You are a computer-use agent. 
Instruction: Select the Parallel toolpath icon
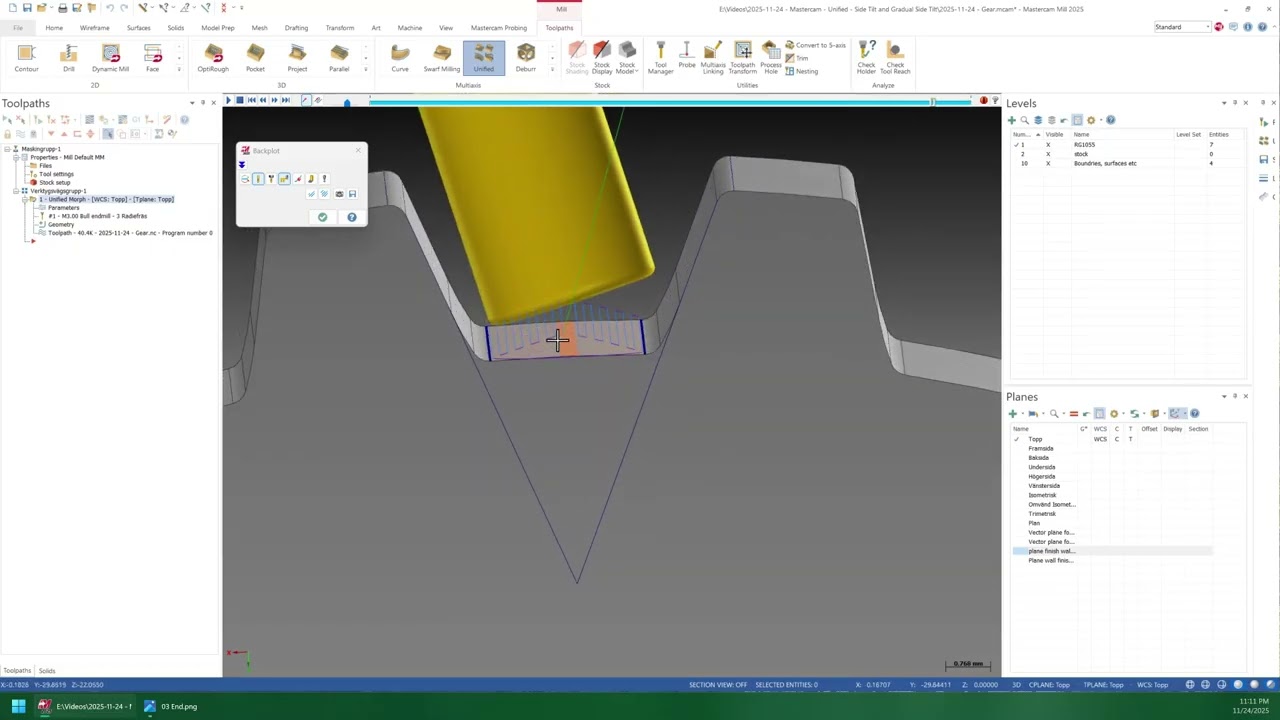[339, 58]
